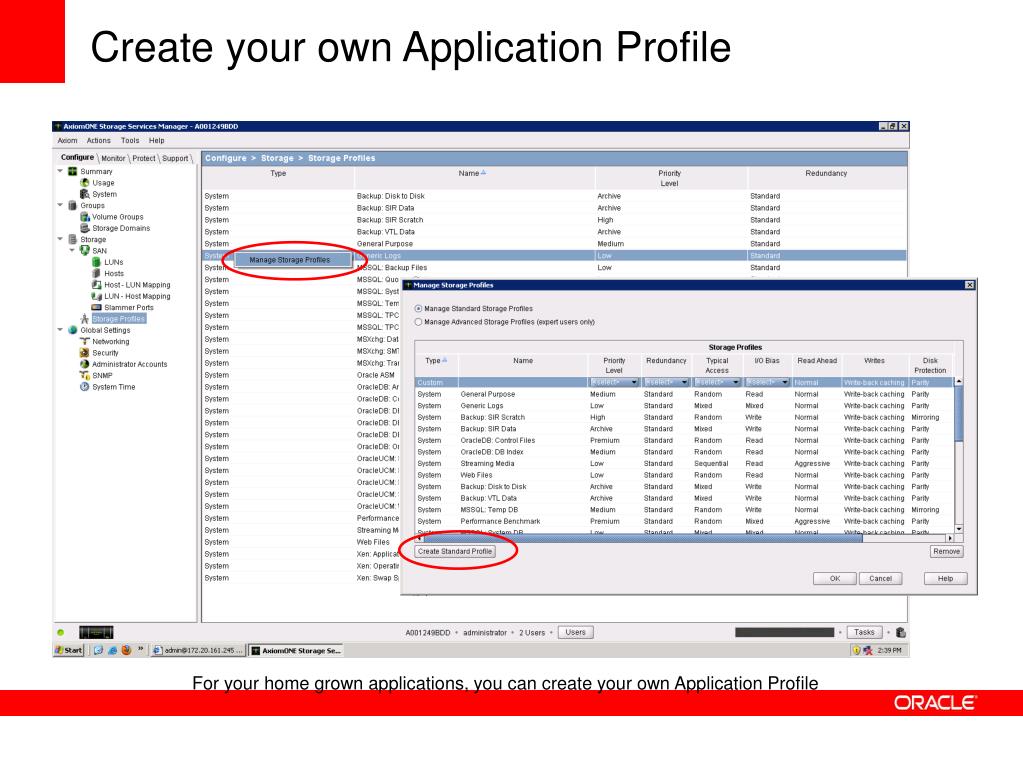
Task: Open the Priority Level dropdown in the Custom row
Action: 614,382
